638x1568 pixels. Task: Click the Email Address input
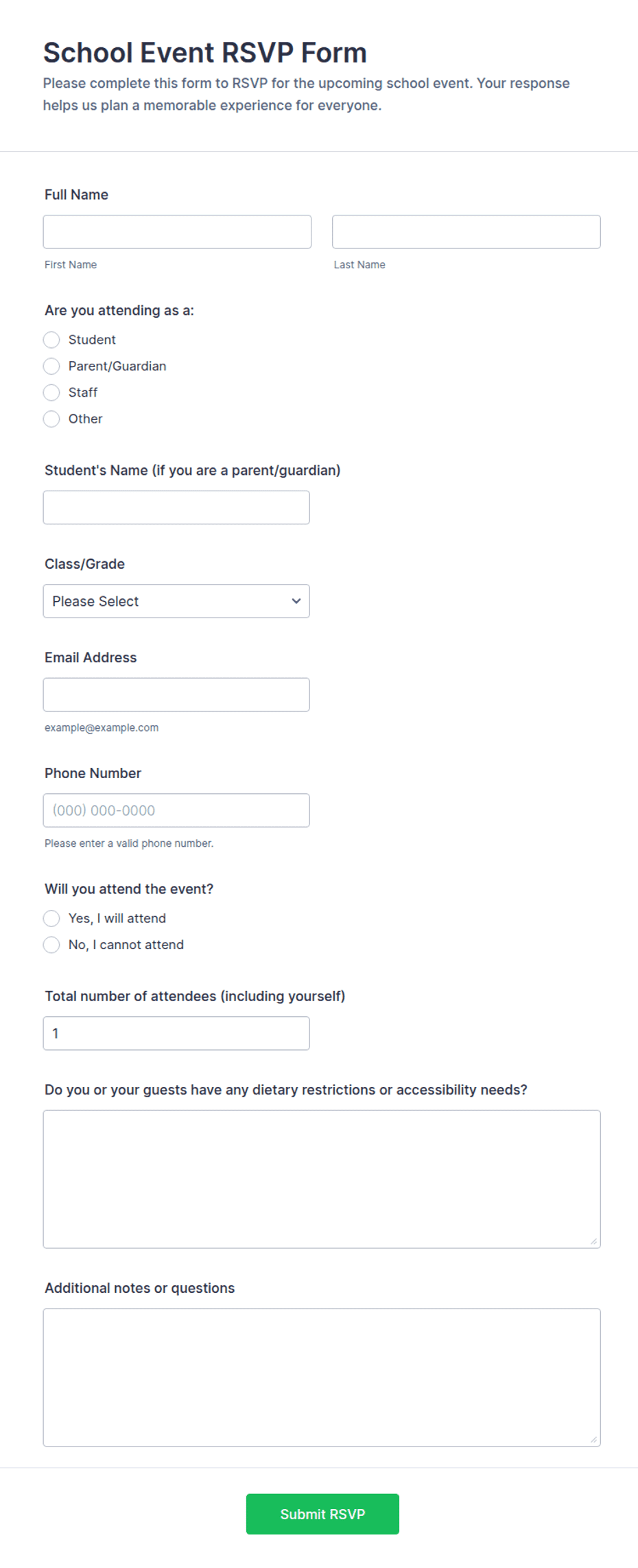tap(176, 694)
